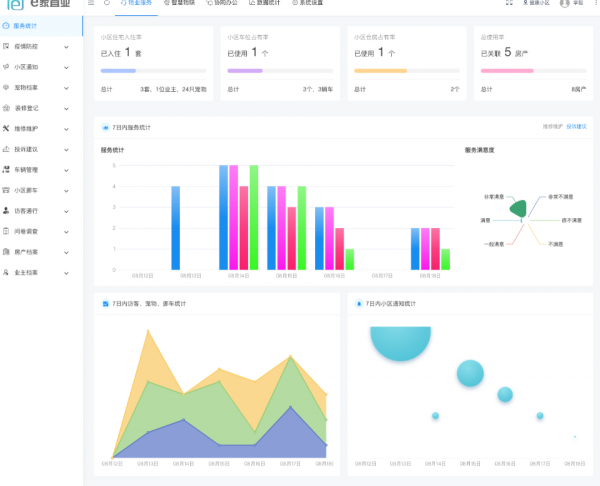
Task: Click the refresh icon in top bar
Action: (x=107, y=3)
